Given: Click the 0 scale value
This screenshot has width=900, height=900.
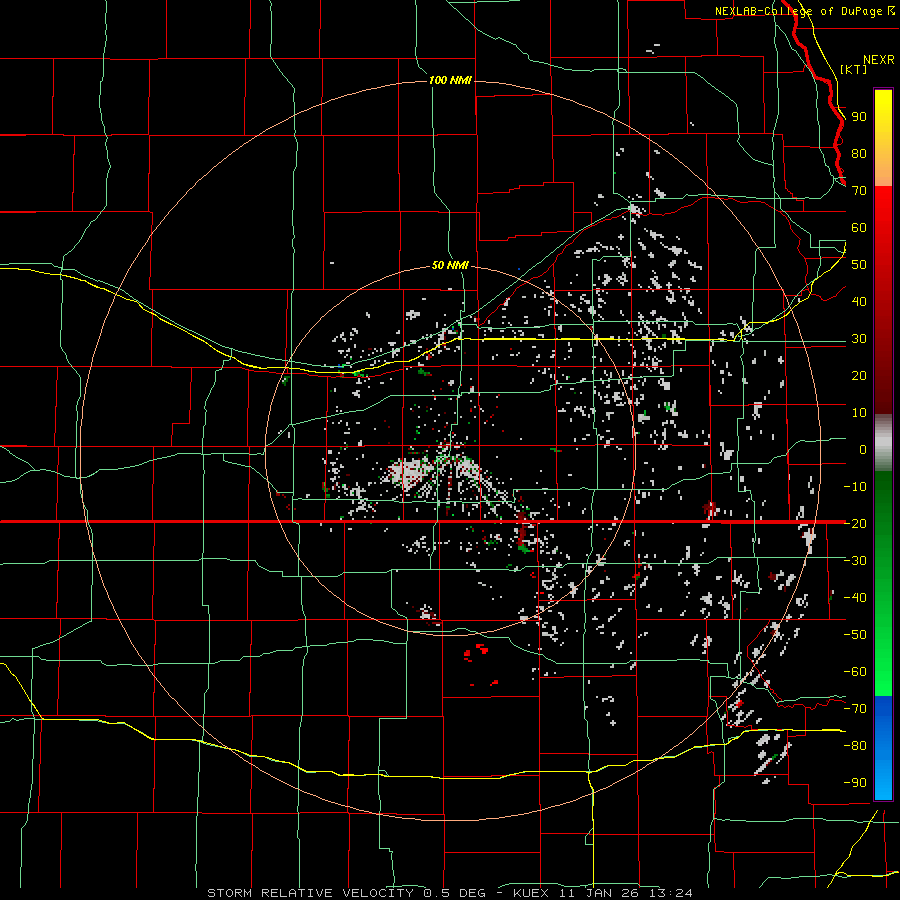Looking at the screenshot, I should point(863,450).
